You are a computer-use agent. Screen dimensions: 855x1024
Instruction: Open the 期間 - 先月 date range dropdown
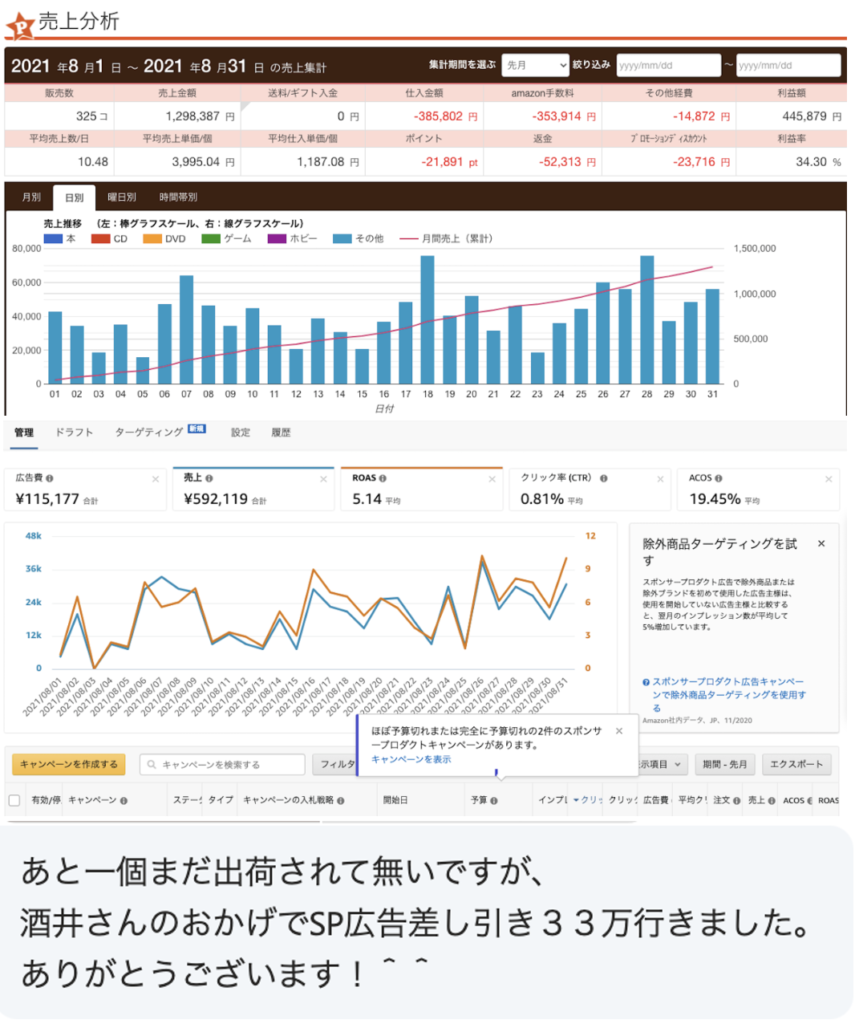point(727,765)
